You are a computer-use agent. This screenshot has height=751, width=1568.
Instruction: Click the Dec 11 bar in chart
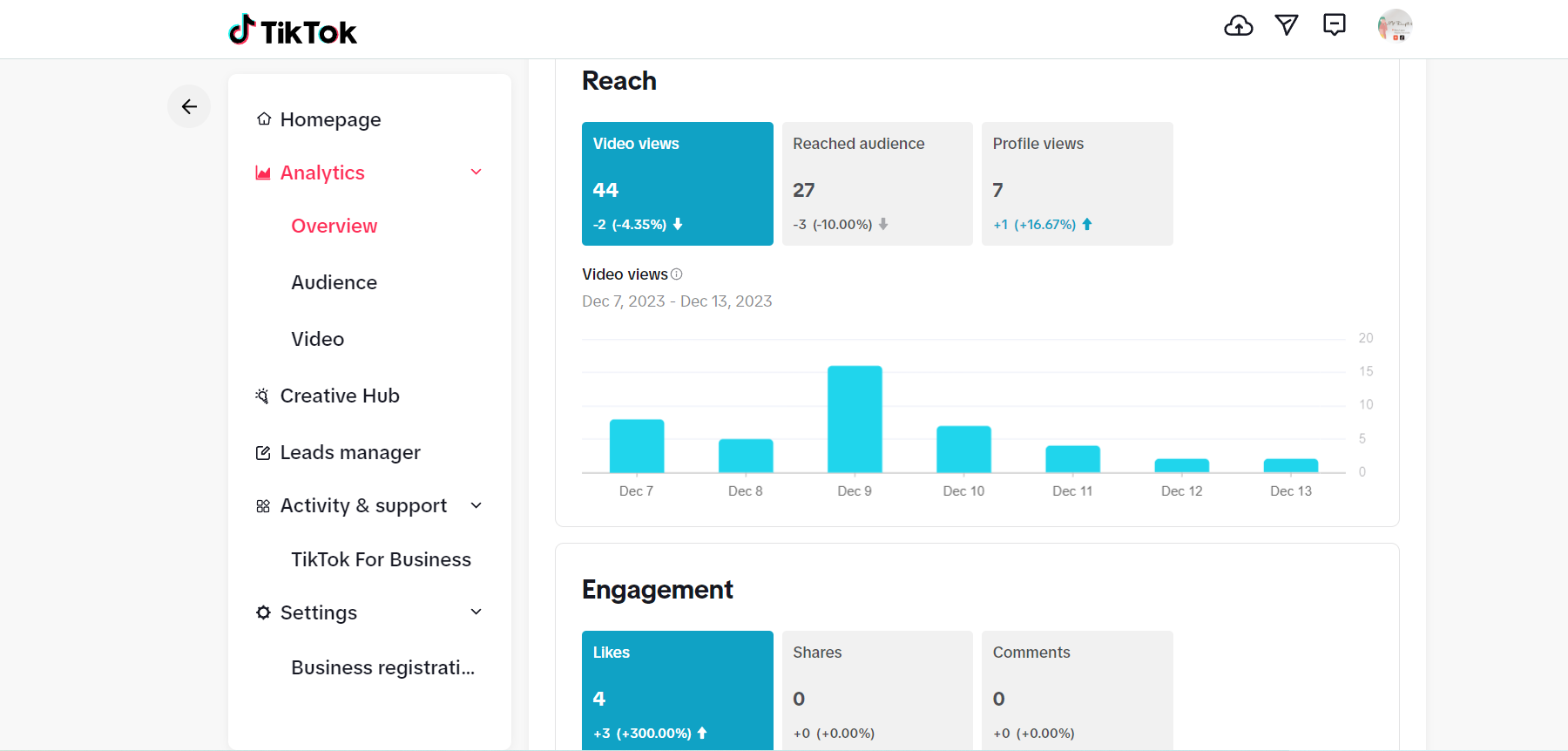(1073, 459)
